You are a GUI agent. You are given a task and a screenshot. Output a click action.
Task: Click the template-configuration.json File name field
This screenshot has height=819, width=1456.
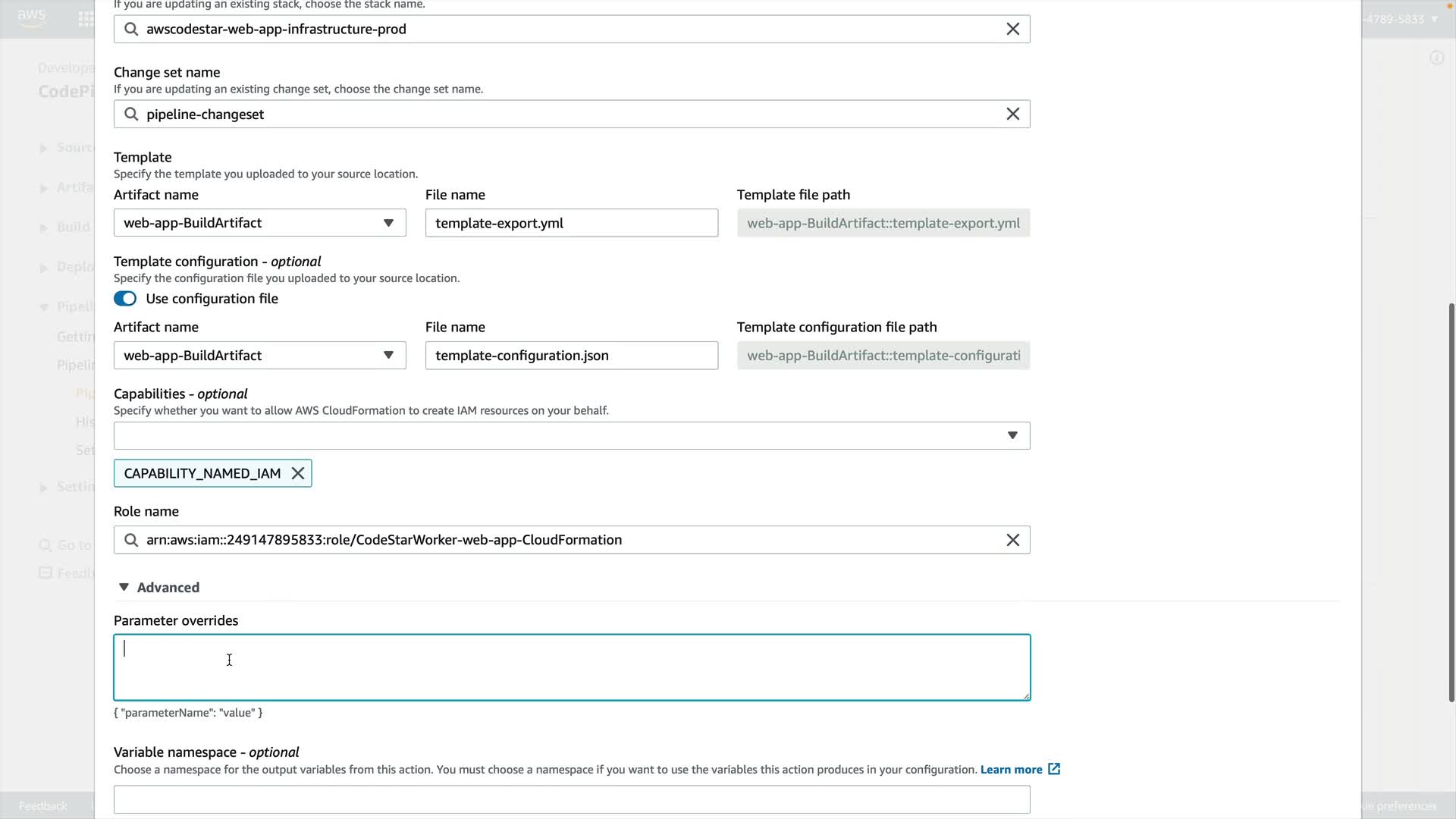coord(571,356)
